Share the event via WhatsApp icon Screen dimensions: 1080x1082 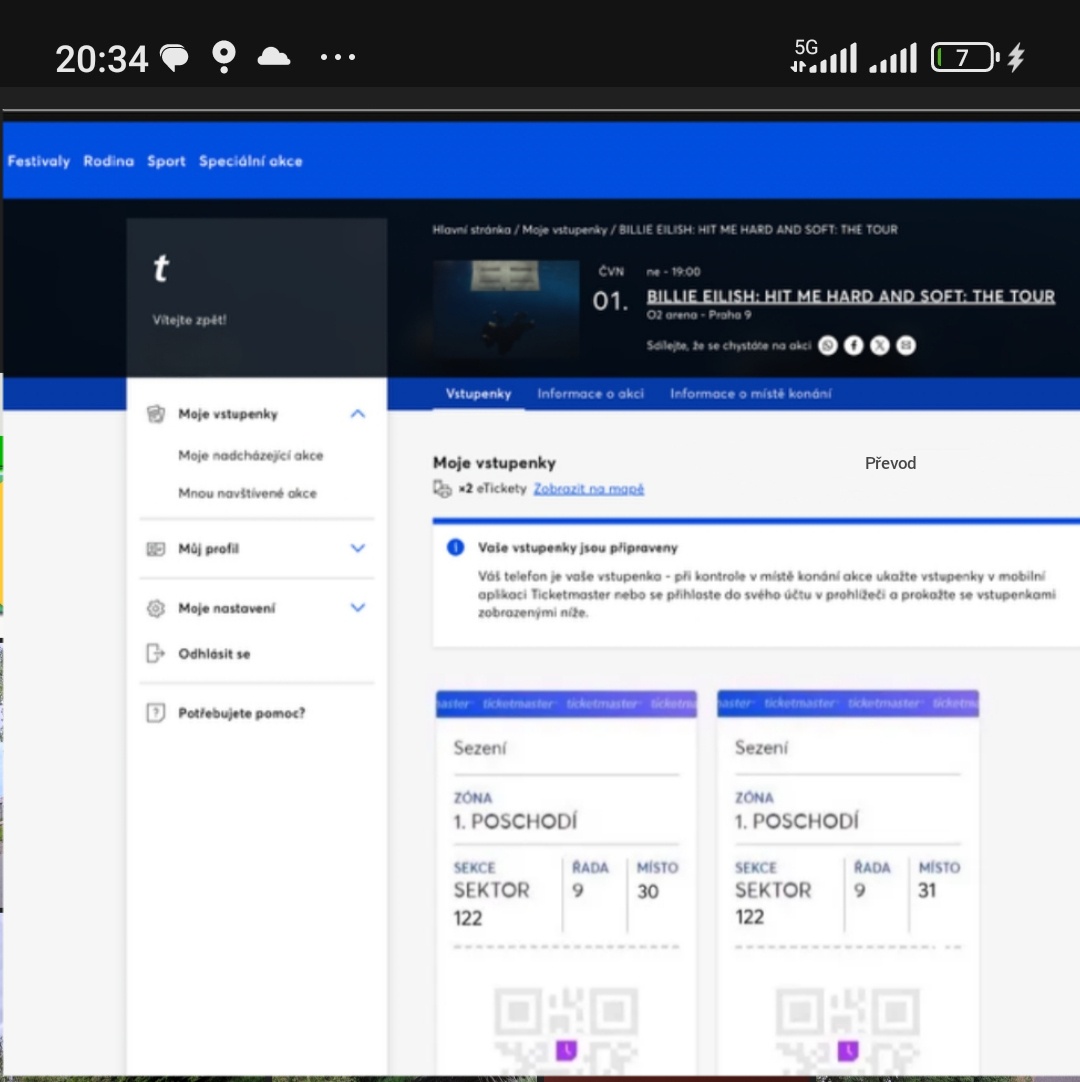[x=827, y=345]
